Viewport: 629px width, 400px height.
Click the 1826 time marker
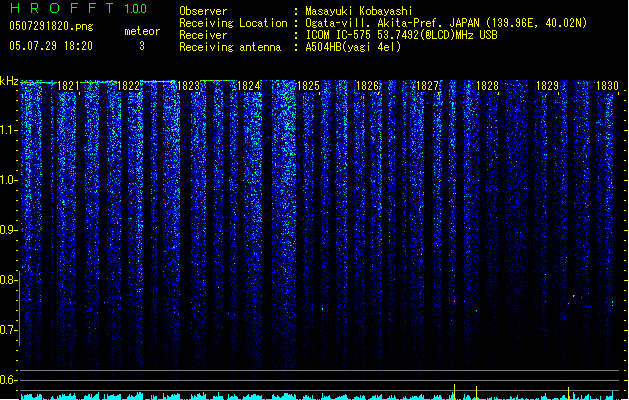(x=368, y=86)
